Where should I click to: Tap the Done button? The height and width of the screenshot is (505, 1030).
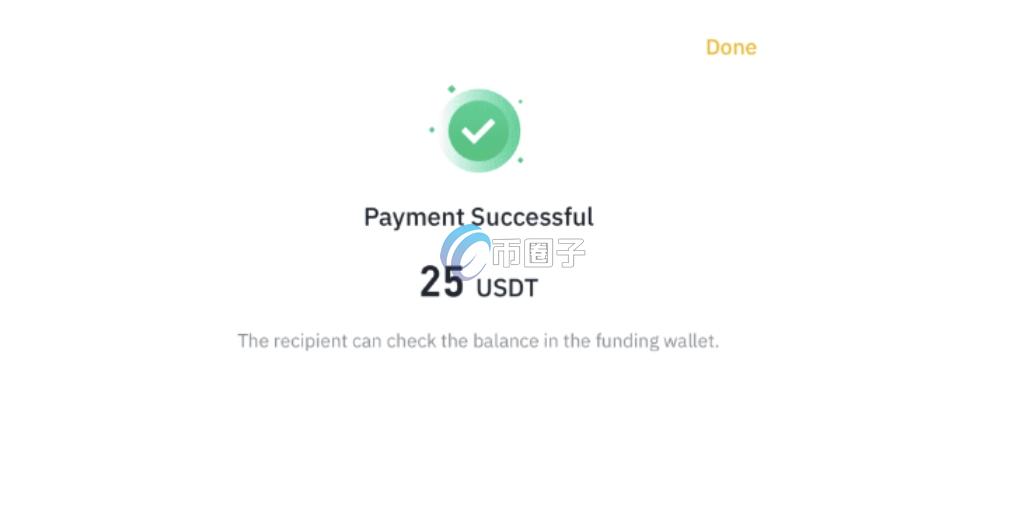tap(731, 47)
